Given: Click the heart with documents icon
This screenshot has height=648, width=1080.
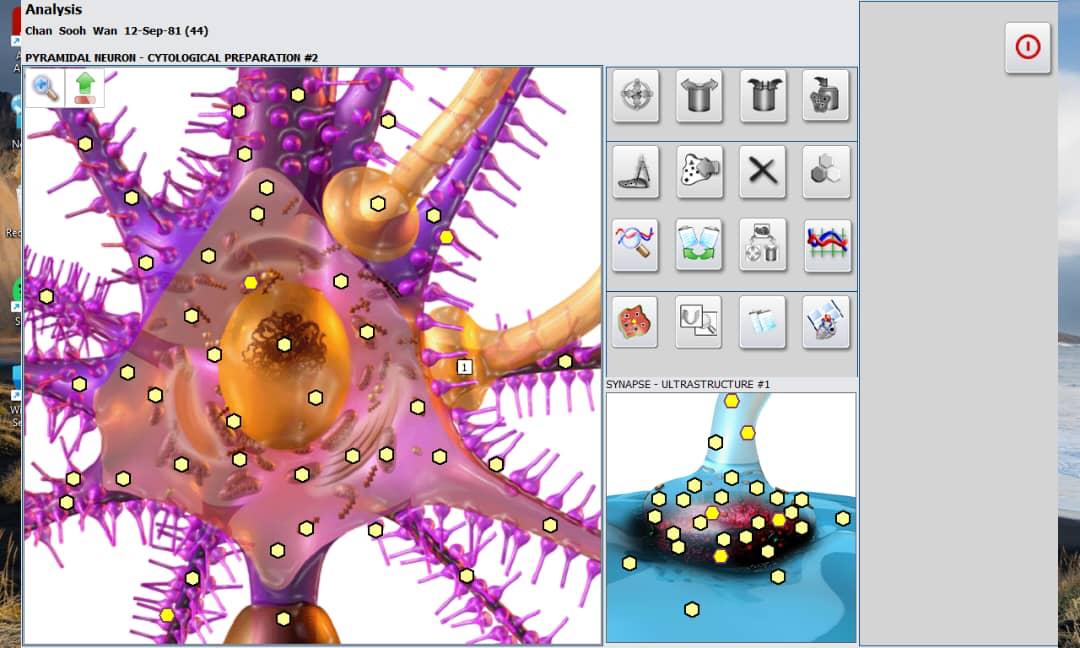Looking at the screenshot, I should 826,321.
